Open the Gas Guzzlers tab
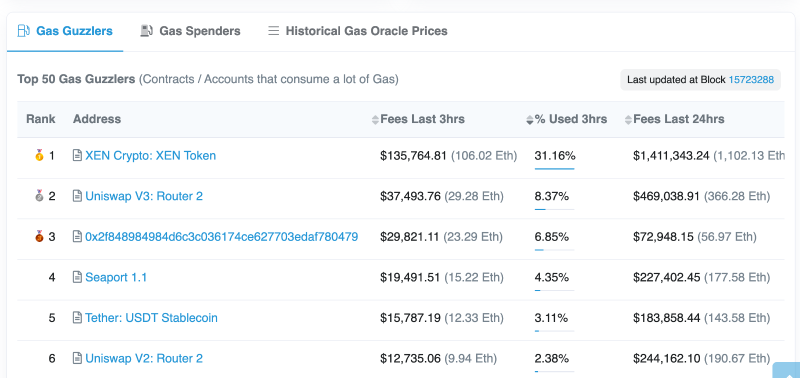The height and width of the screenshot is (378, 800). 65,31
